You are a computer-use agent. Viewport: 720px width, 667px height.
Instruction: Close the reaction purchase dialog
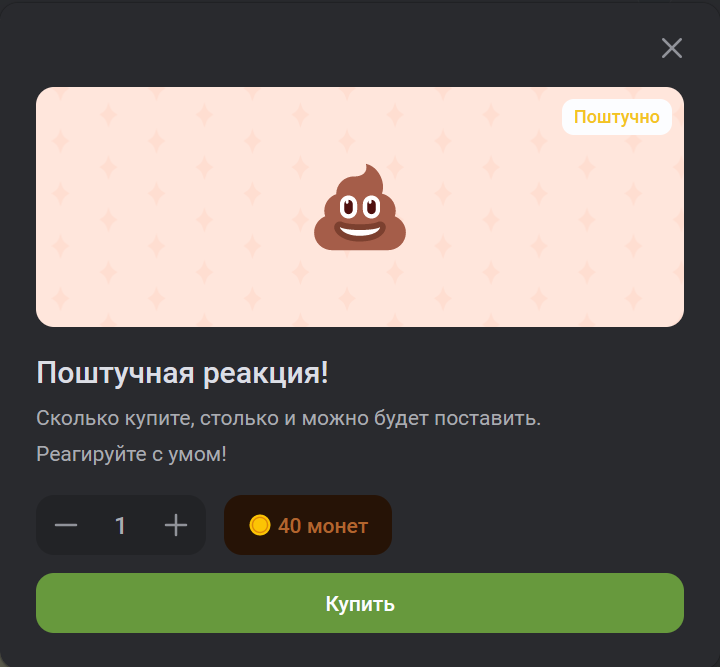click(x=671, y=48)
